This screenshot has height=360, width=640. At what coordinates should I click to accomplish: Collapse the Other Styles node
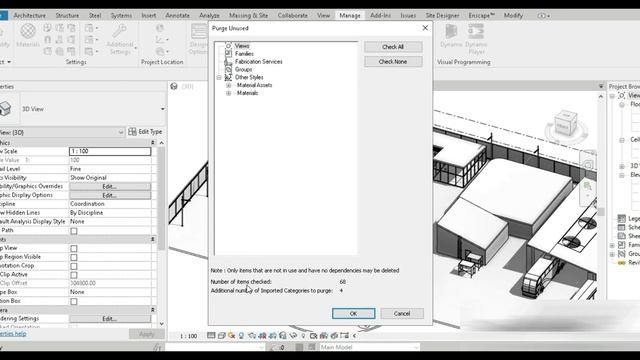coord(219,77)
